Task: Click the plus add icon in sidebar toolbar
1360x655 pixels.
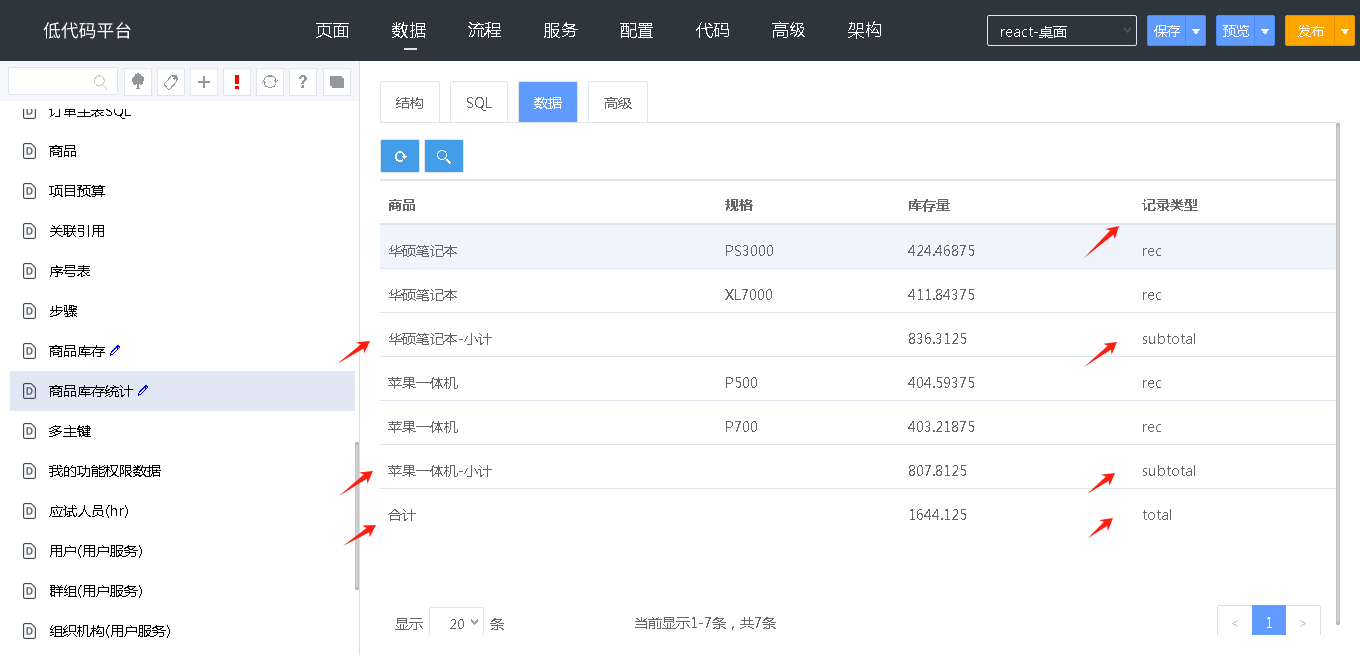Action: click(x=204, y=82)
